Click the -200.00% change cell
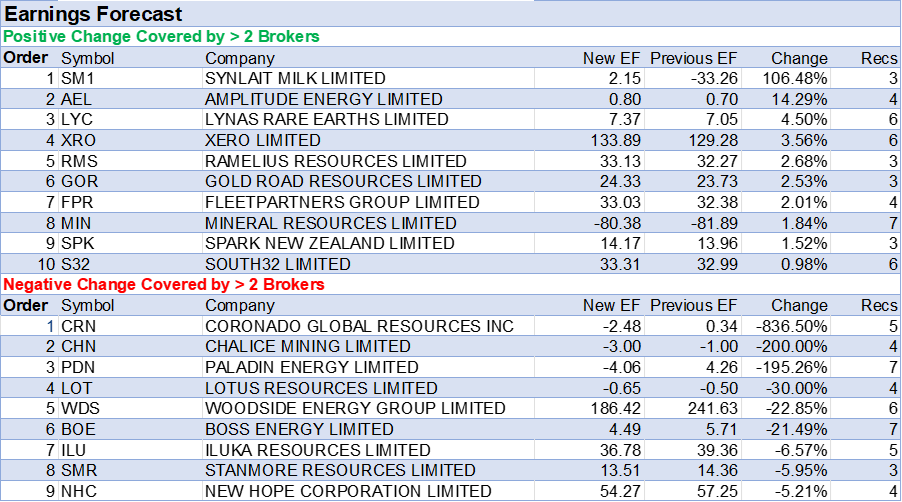This screenshot has width=902, height=502. [791, 346]
